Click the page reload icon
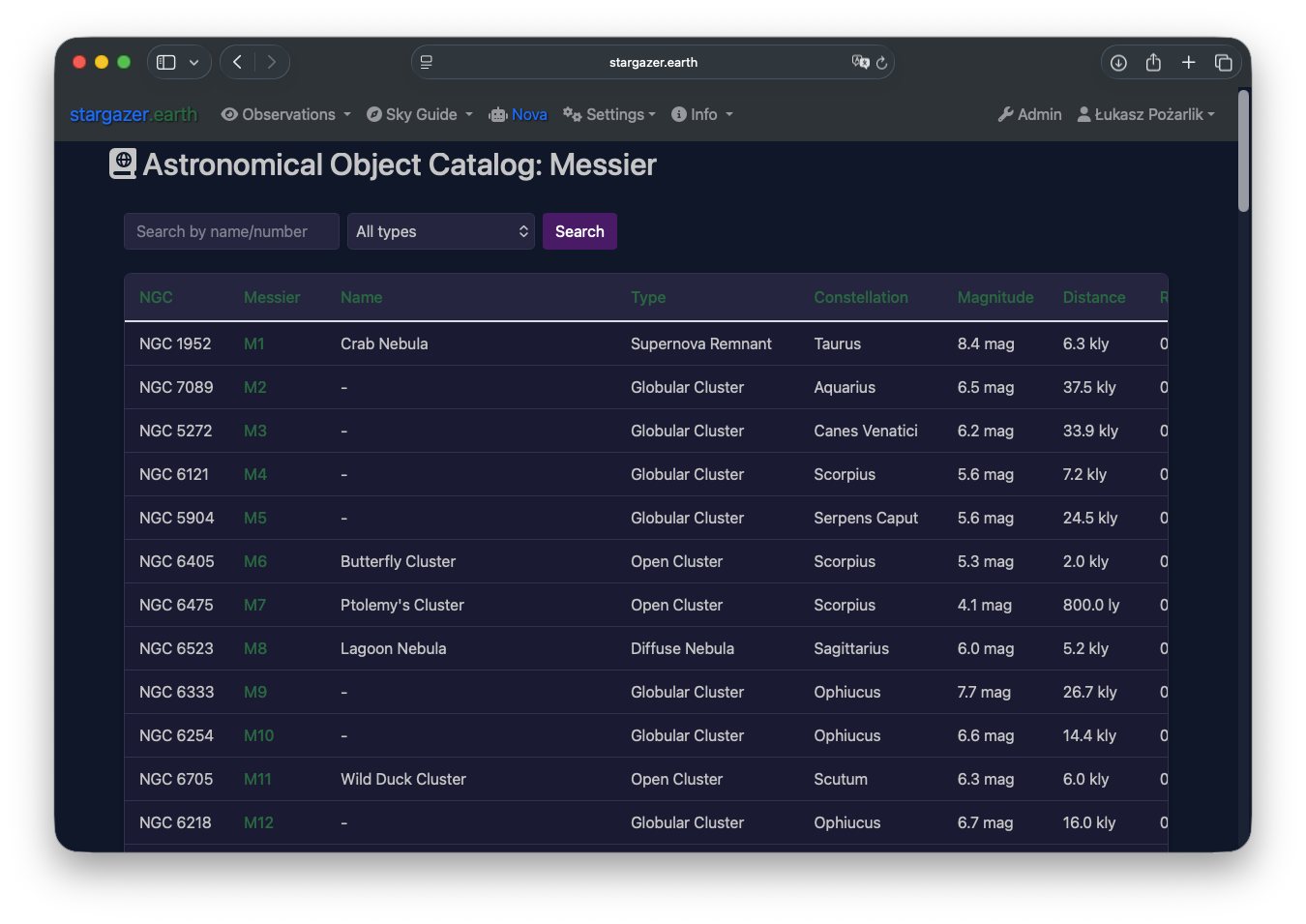This screenshot has height=924, width=1306. coord(881,63)
